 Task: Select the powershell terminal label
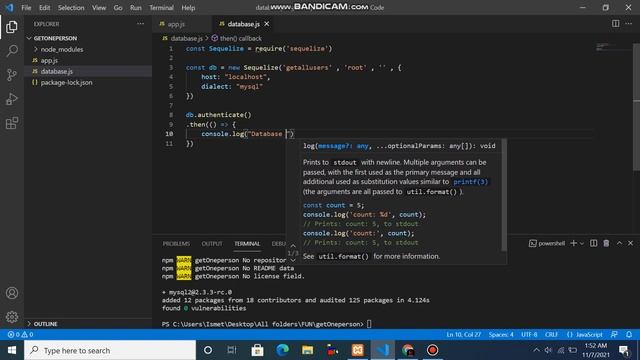(x=547, y=243)
